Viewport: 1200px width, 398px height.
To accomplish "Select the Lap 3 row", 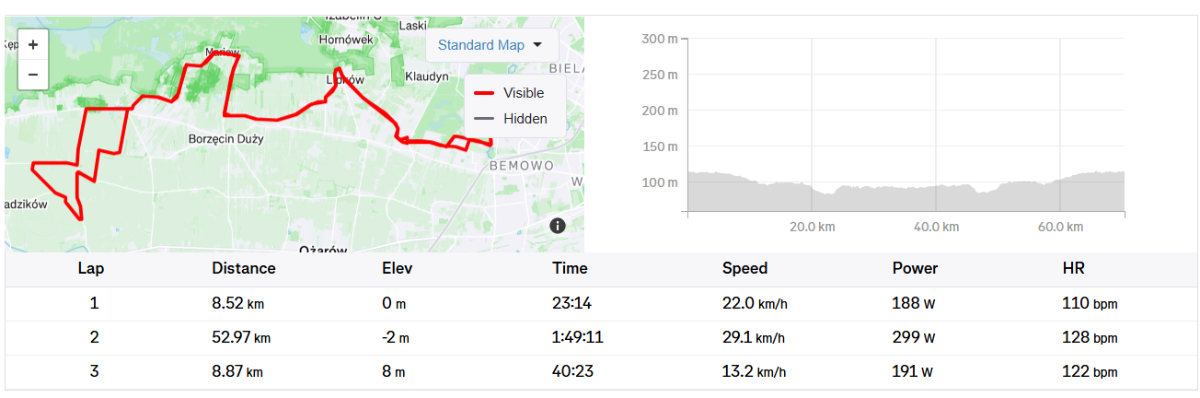I will point(600,372).
